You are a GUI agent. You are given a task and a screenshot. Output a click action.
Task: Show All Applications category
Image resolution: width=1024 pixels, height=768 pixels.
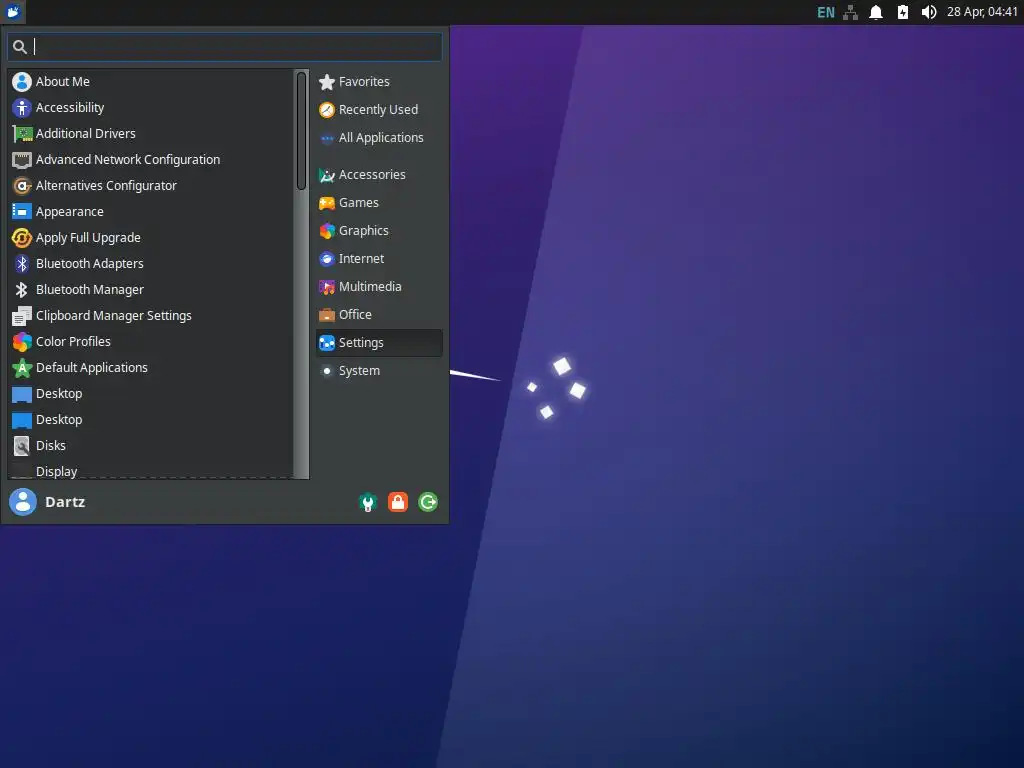point(379,138)
